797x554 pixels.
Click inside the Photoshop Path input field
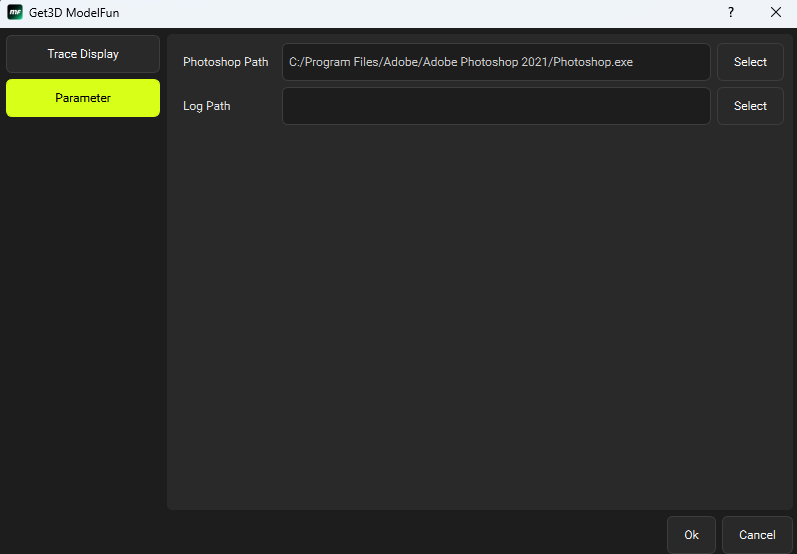tap(495, 62)
